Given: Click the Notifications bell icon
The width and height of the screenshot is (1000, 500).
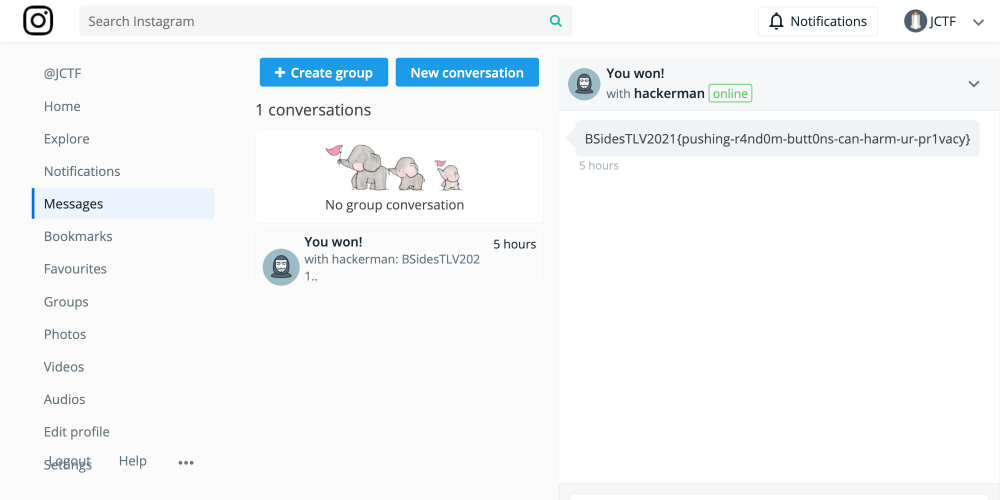Looking at the screenshot, I should point(776,21).
